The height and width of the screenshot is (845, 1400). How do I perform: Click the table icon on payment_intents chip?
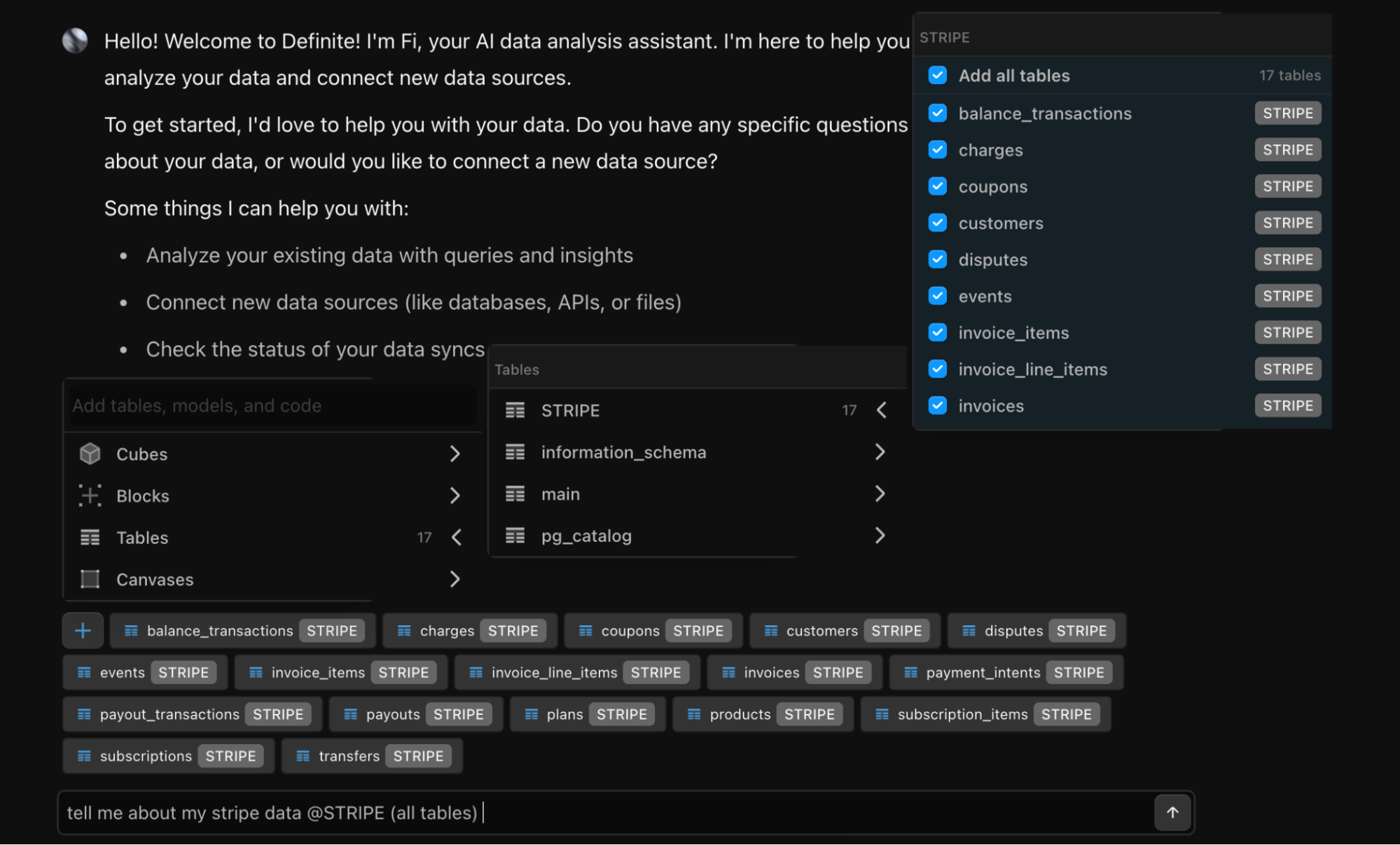click(910, 673)
